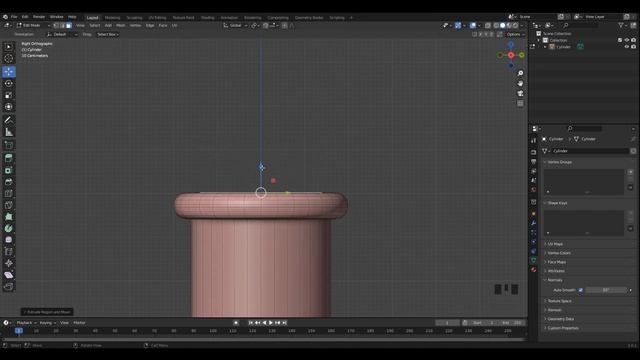Image resolution: width=640 pixels, height=360 pixels.
Task: Select the Knife tool
Action: [9, 205]
